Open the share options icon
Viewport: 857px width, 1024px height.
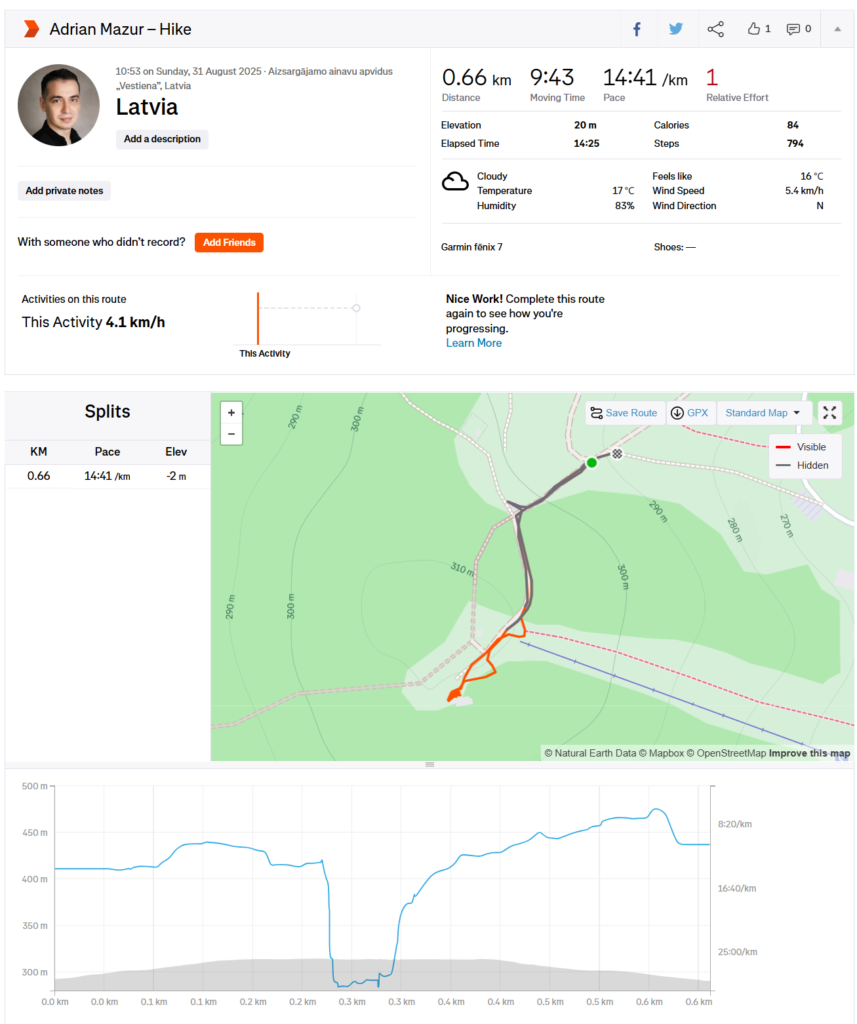(x=716, y=29)
